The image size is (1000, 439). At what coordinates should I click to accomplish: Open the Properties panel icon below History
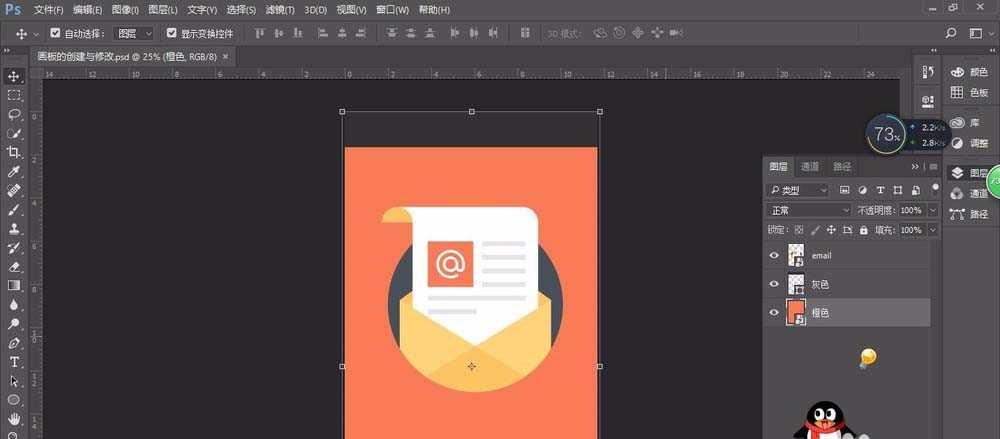point(928,100)
